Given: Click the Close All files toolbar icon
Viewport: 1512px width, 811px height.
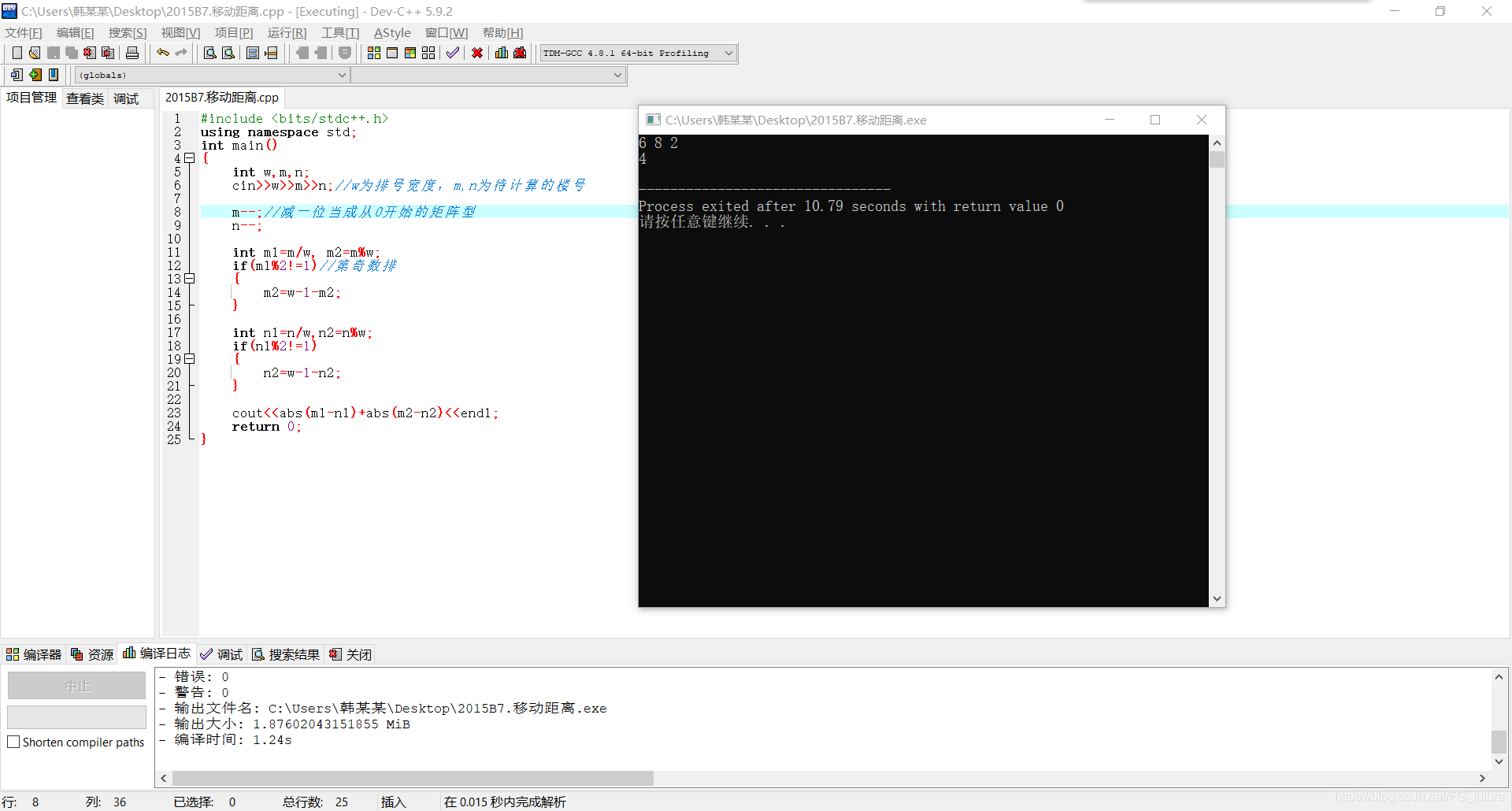Looking at the screenshot, I should (x=108, y=53).
